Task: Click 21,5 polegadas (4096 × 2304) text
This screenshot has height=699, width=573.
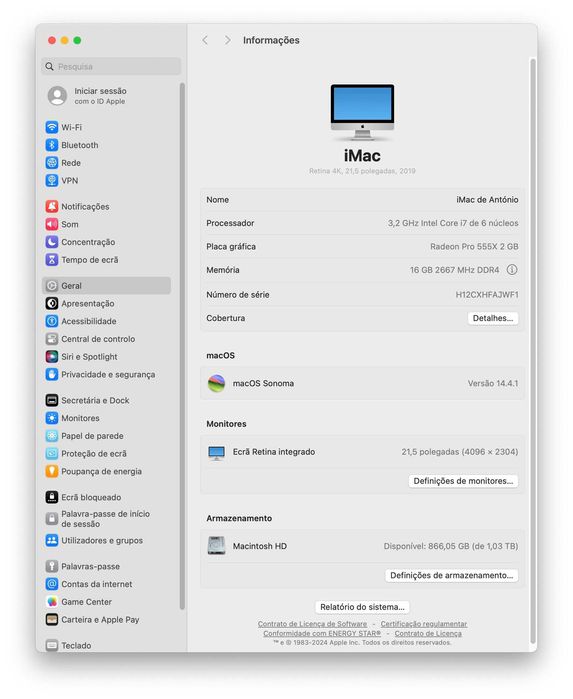Action: [x=460, y=452]
